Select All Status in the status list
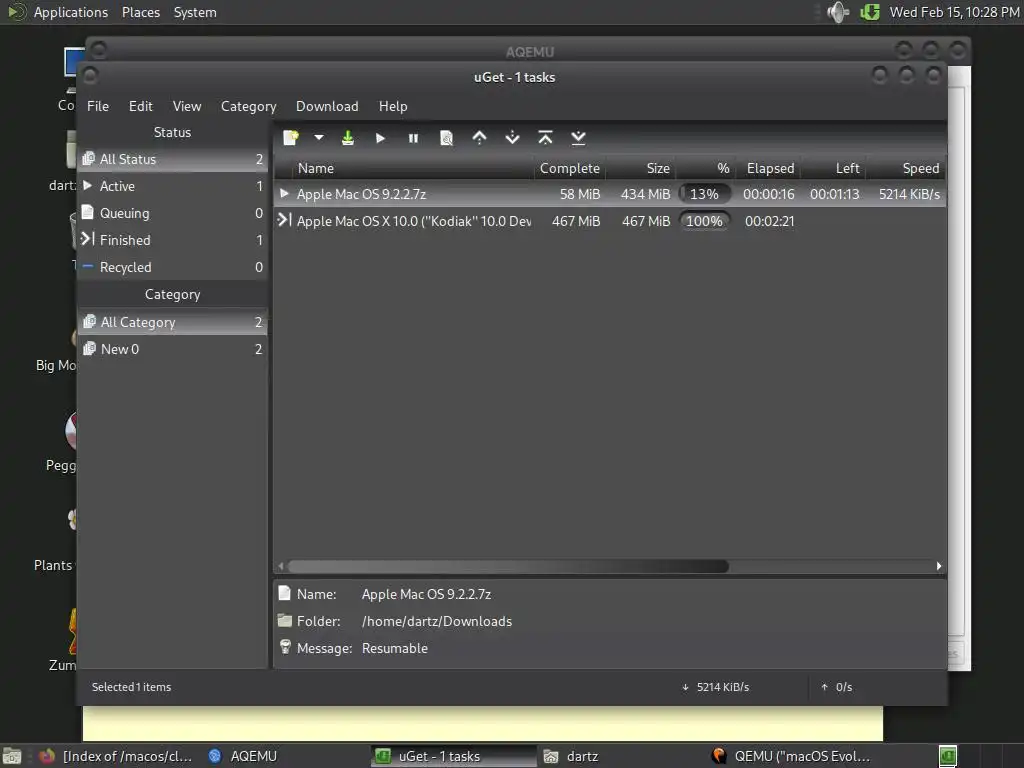This screenshot has height=768, width=1024. [x=172, y=159]
